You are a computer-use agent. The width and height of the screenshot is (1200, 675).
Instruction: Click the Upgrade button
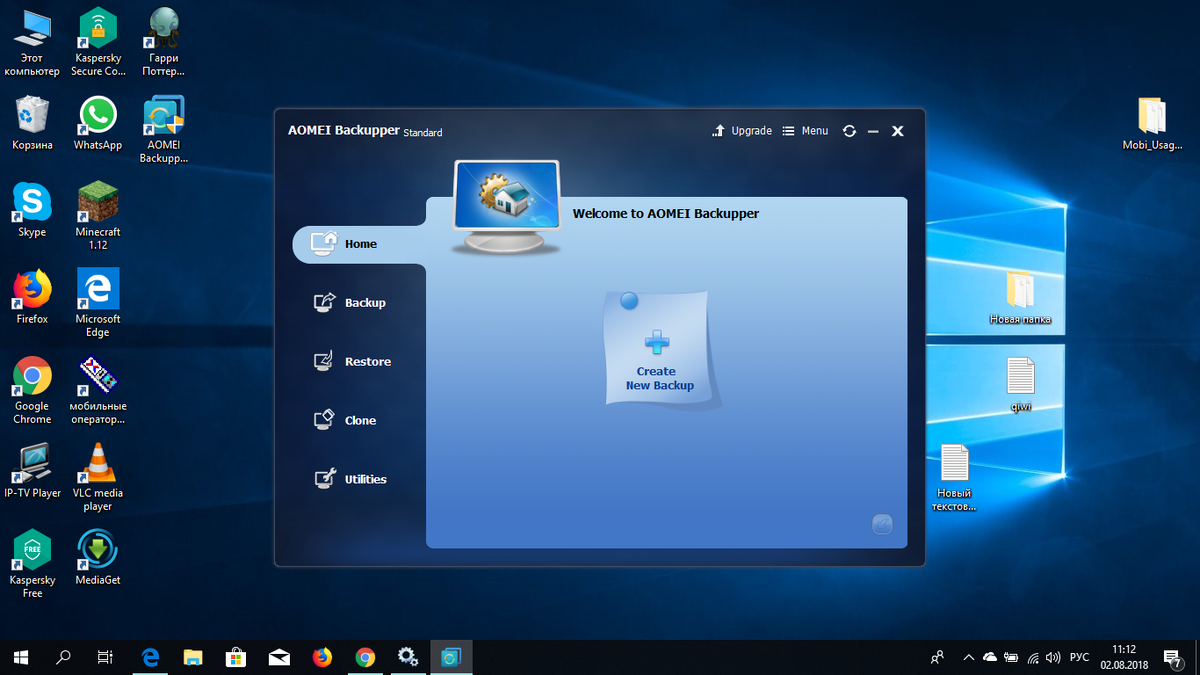click(742, 131)
